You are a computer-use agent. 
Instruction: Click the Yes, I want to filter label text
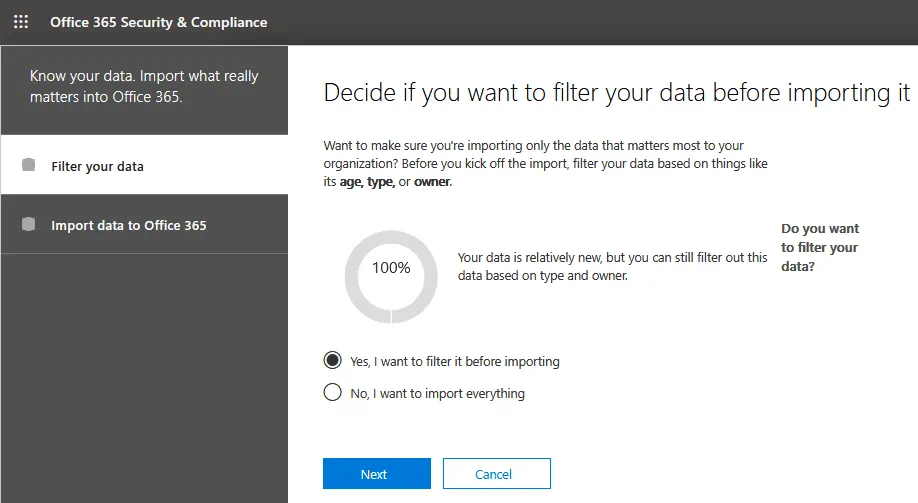pos(455,361)
